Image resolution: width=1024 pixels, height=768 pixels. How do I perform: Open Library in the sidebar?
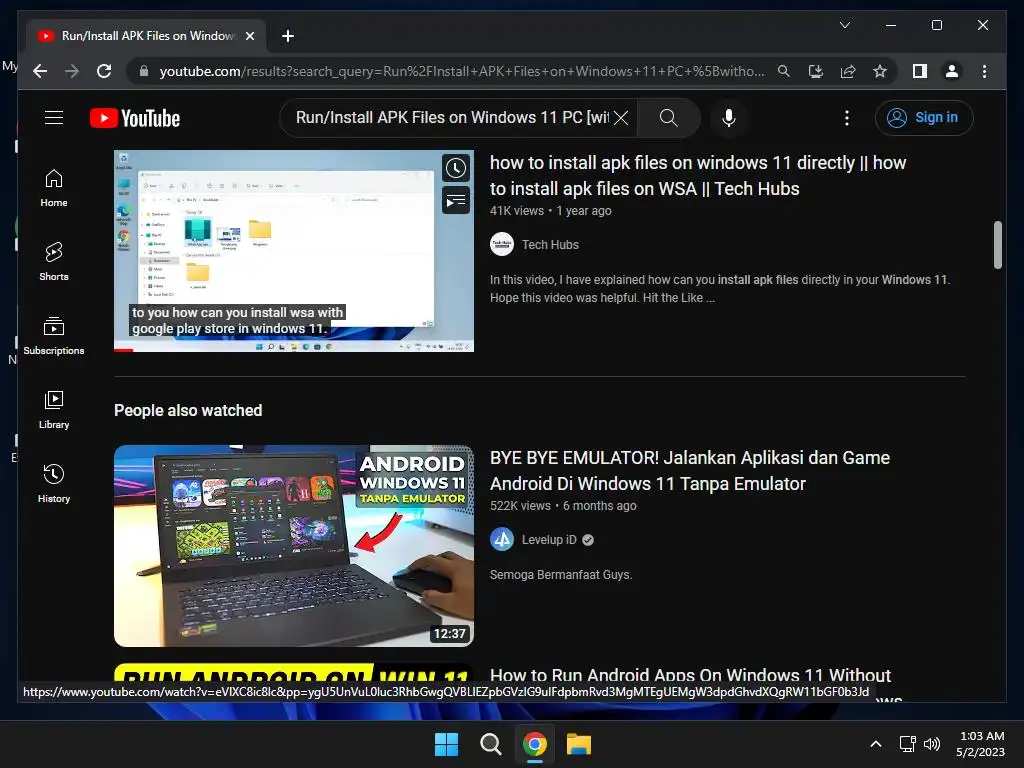tap(54, 409)
